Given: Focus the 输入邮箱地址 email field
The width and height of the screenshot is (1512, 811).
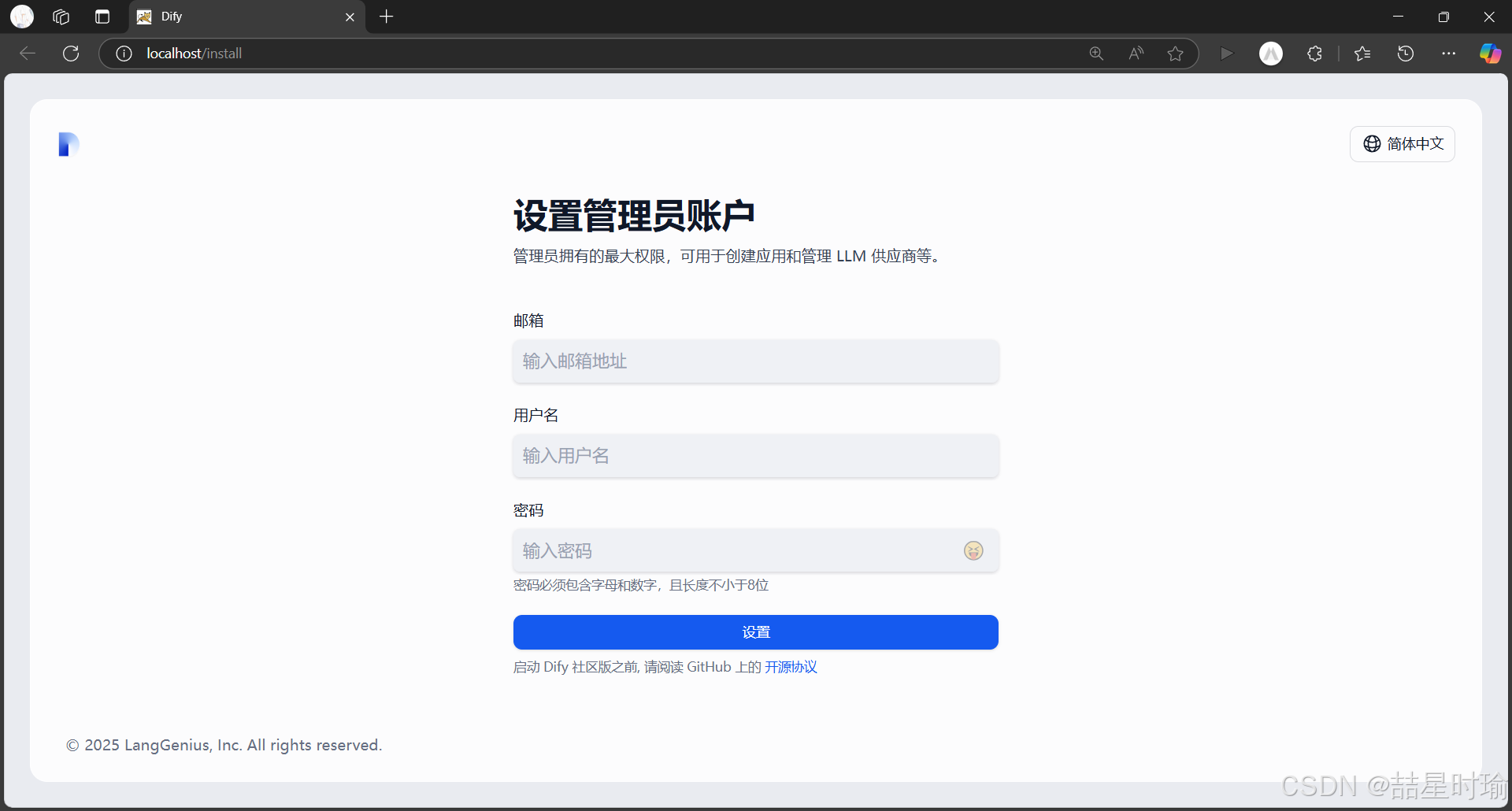Looking at the screenshot, I should pyautogui.click(x=756, y=361).
